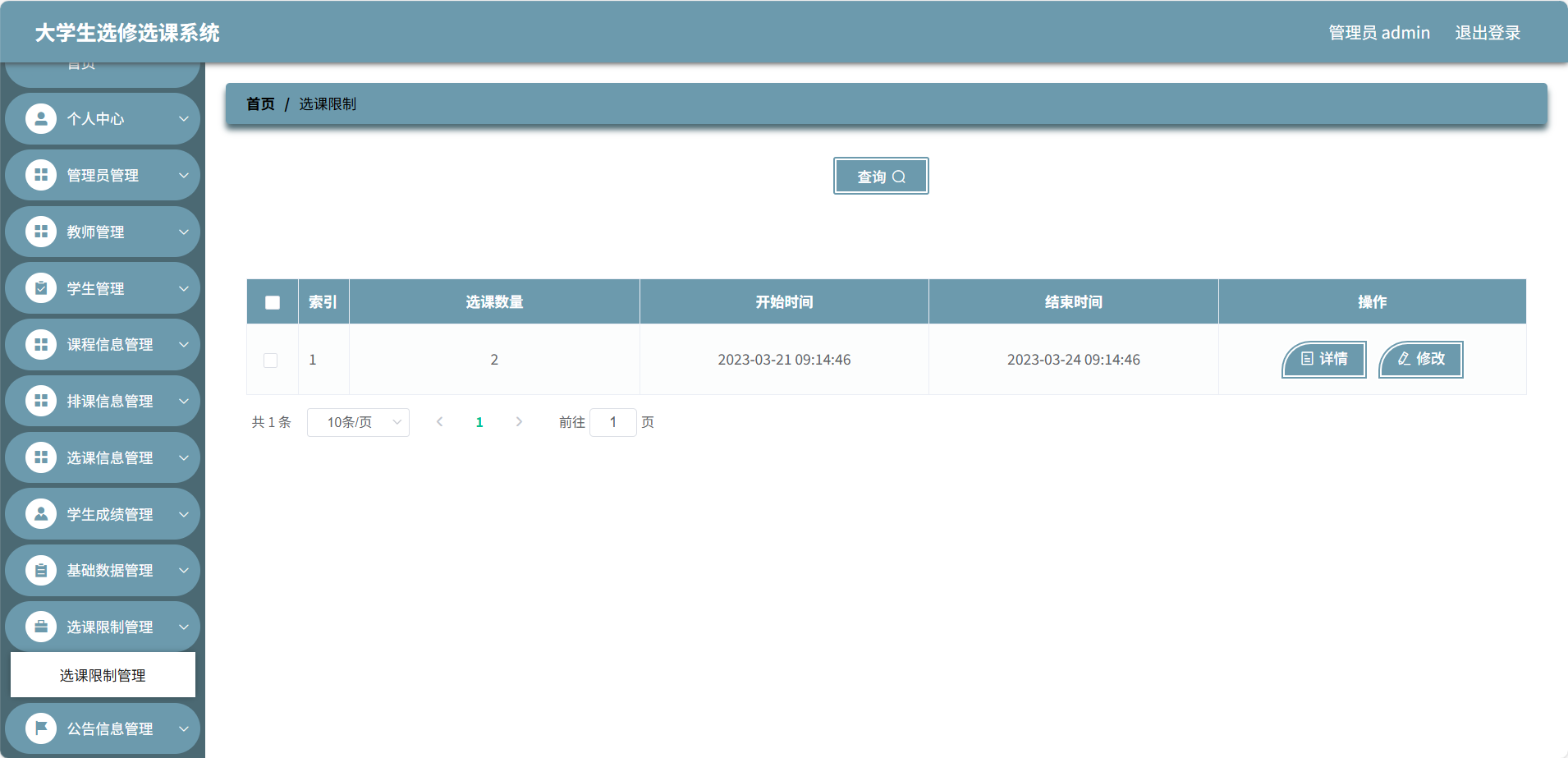The image size is (1568, 758).
Task: Expand 公告信息管理 menu chevron
Action: pos(184,728)
